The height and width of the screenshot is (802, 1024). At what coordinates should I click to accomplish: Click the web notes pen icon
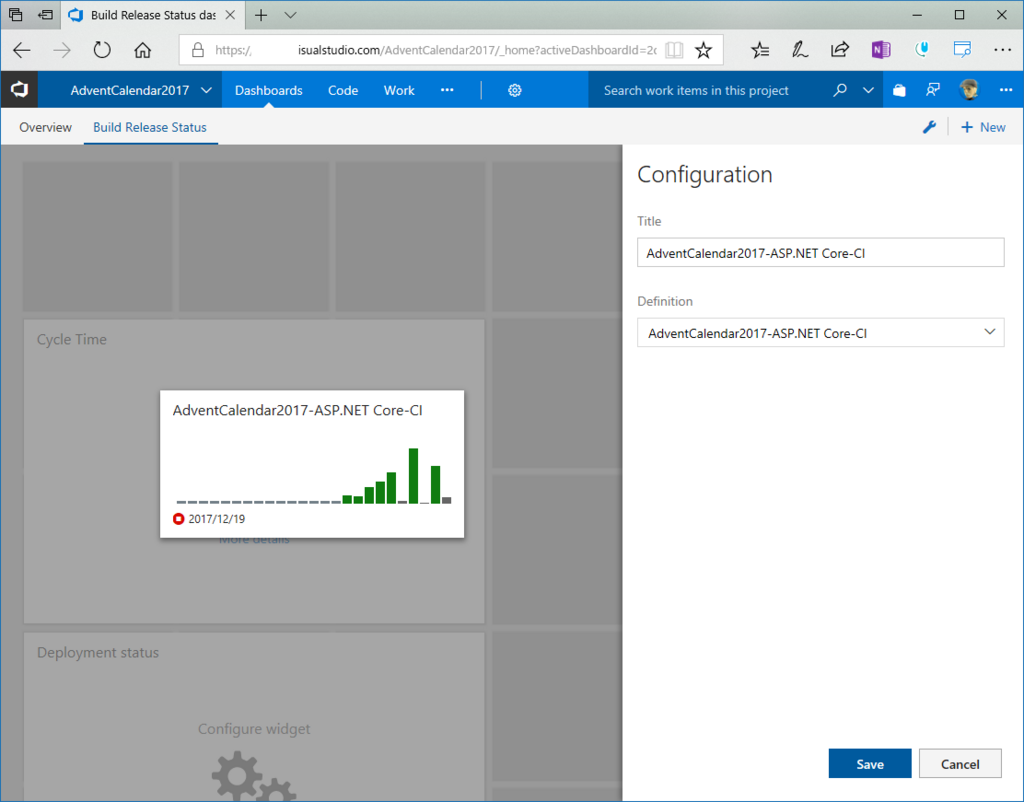click(800, 50)
